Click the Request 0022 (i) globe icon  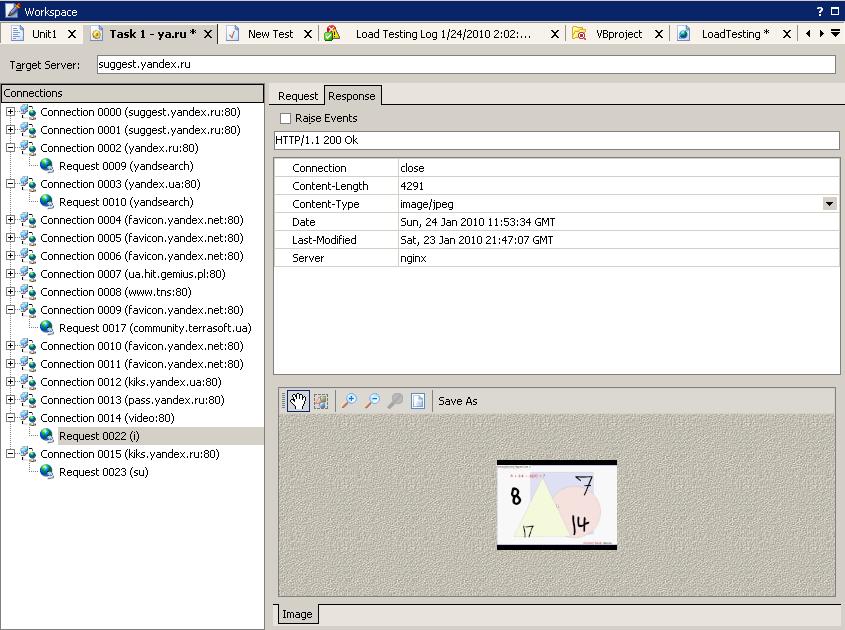click(x=47, y=436)
